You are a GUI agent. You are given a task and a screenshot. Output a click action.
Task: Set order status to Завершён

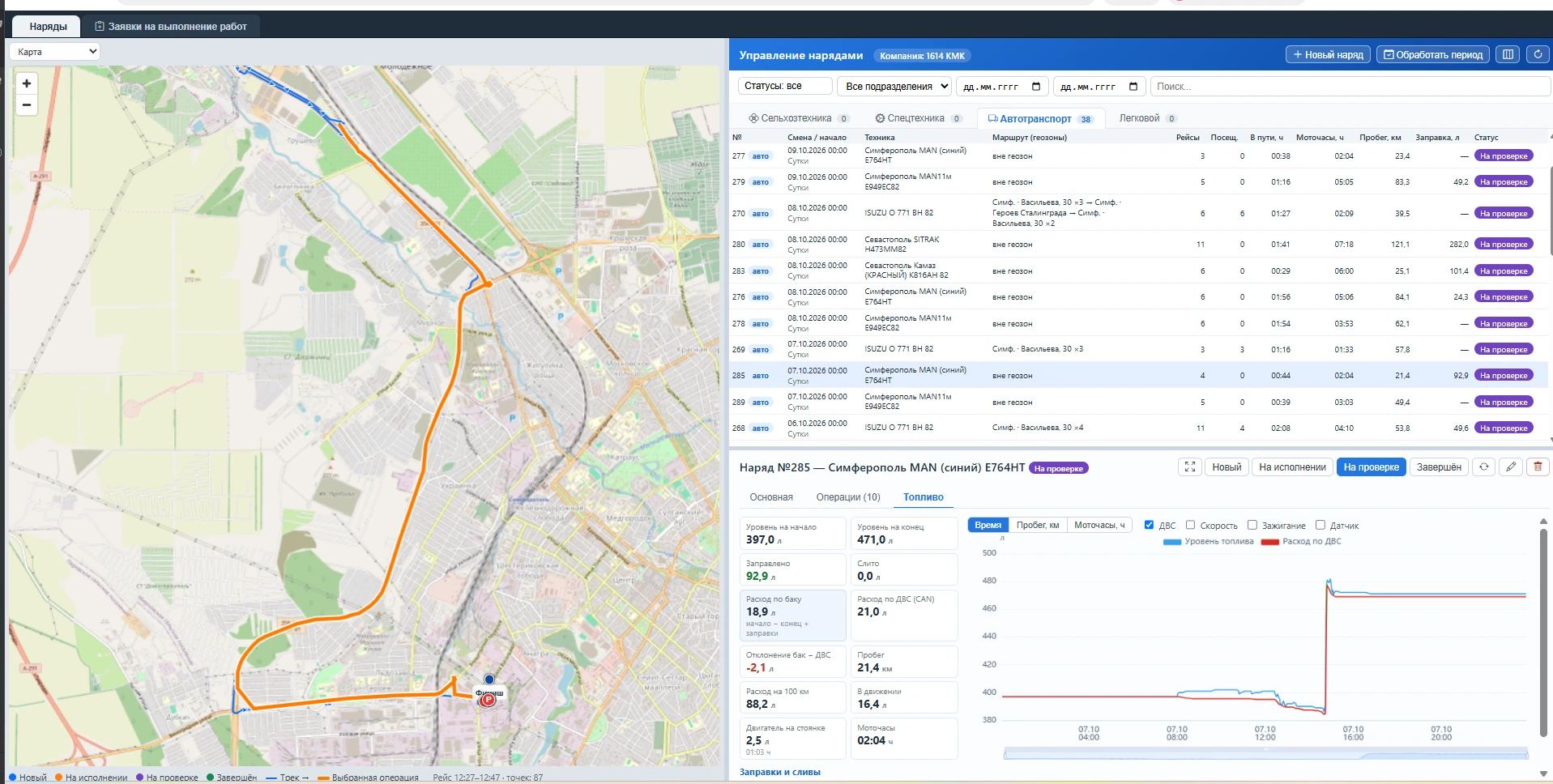[x=1439, y=467]
